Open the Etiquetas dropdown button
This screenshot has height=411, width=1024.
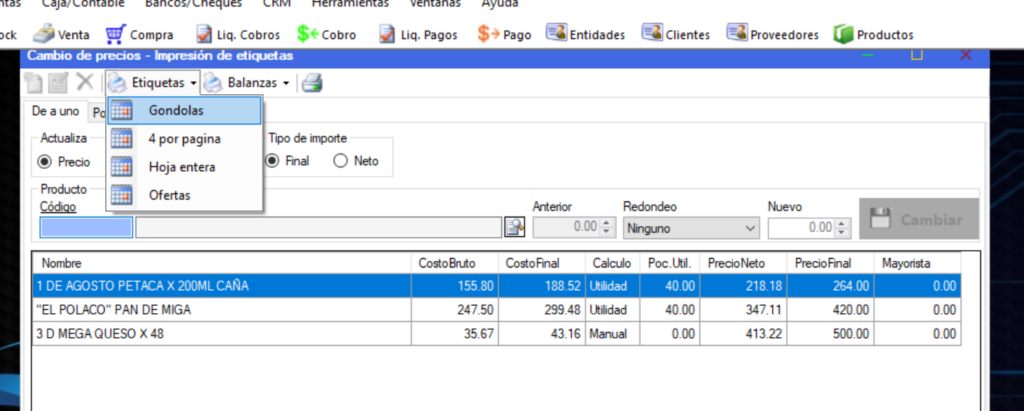click(x=153, y=83)
